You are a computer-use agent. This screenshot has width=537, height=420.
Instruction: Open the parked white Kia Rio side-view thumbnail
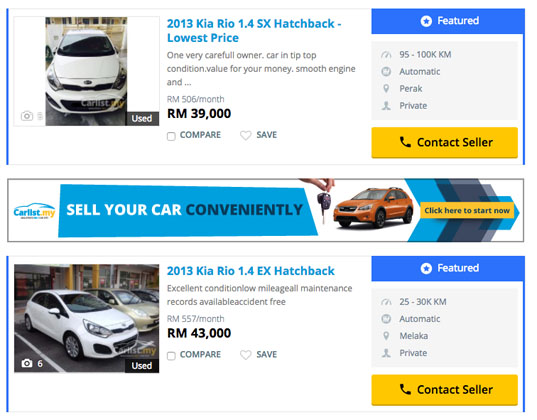coord(86,318)
